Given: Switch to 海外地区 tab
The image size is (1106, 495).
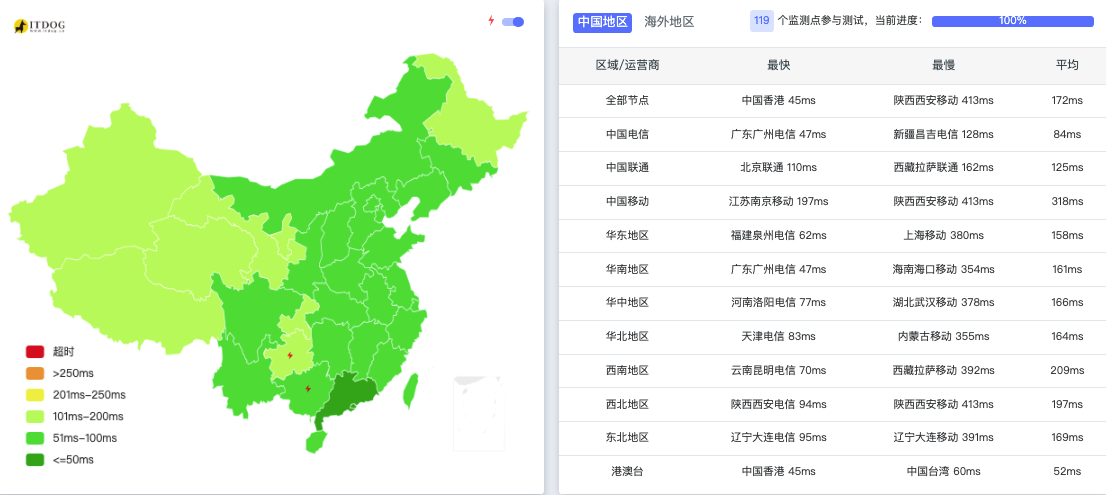Looking at the screenshot, I should pos(669,22).
